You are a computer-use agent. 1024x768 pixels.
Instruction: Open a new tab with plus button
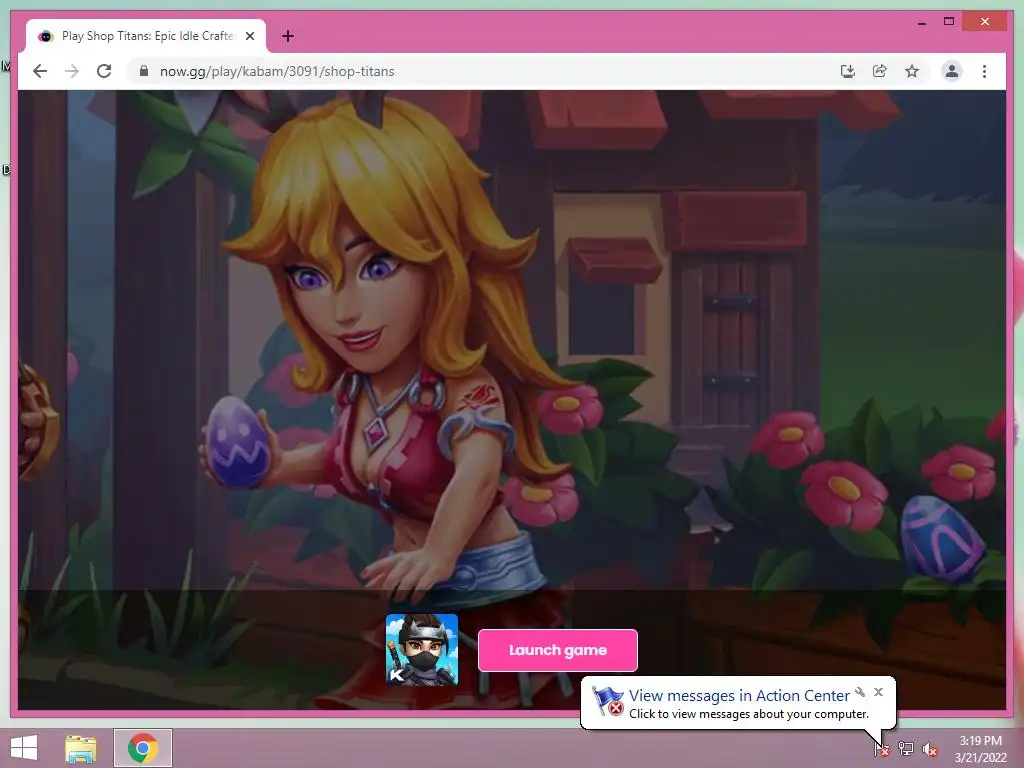[287, 36]
